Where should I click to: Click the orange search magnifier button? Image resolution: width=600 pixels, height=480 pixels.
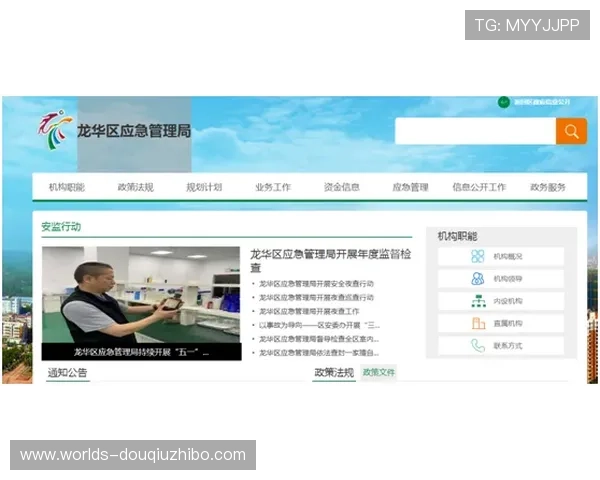pos(571,131)
